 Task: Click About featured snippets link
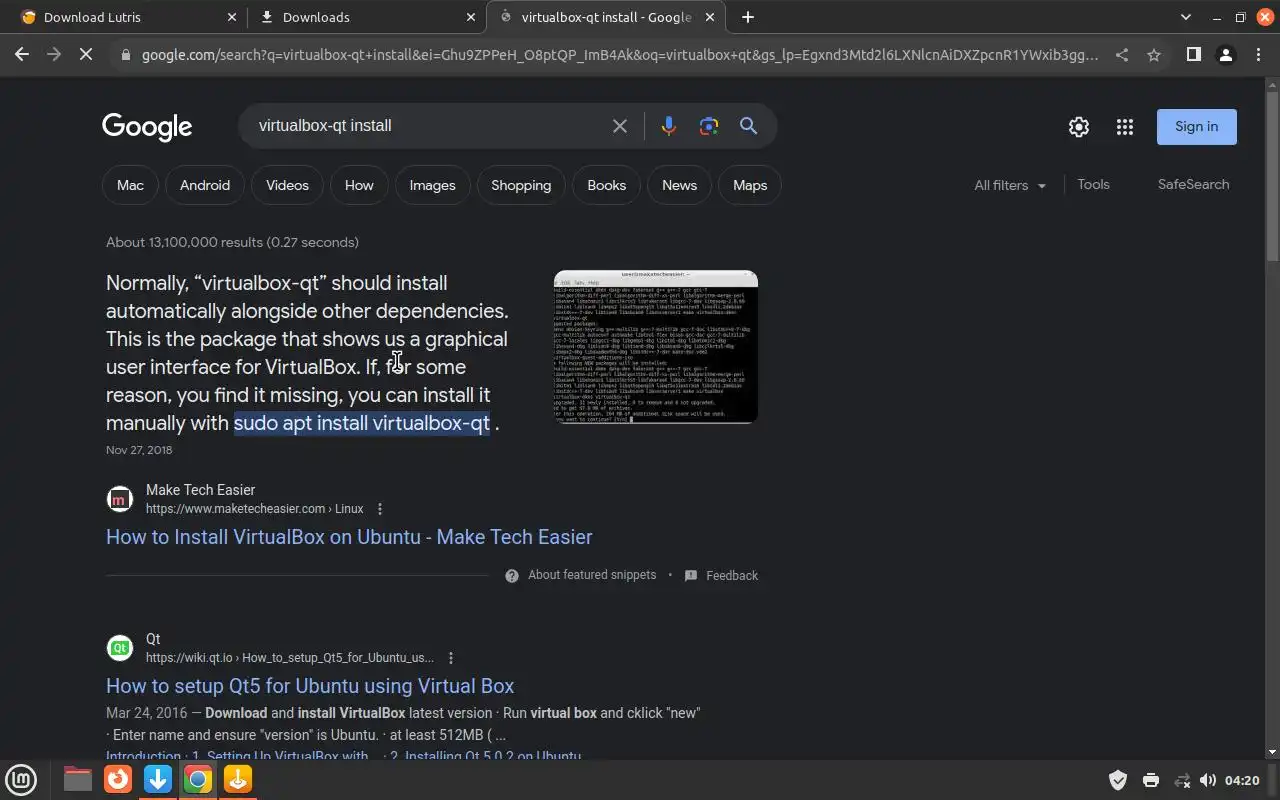[x=592, y=575]
